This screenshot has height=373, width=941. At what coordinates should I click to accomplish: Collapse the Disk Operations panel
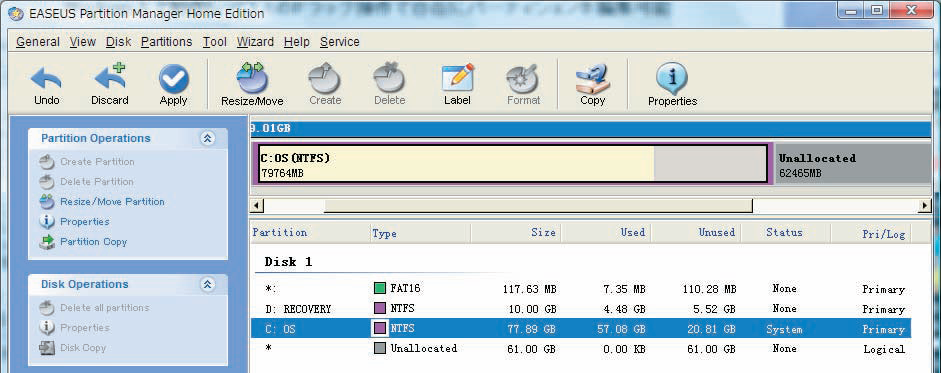pos(208,284)
